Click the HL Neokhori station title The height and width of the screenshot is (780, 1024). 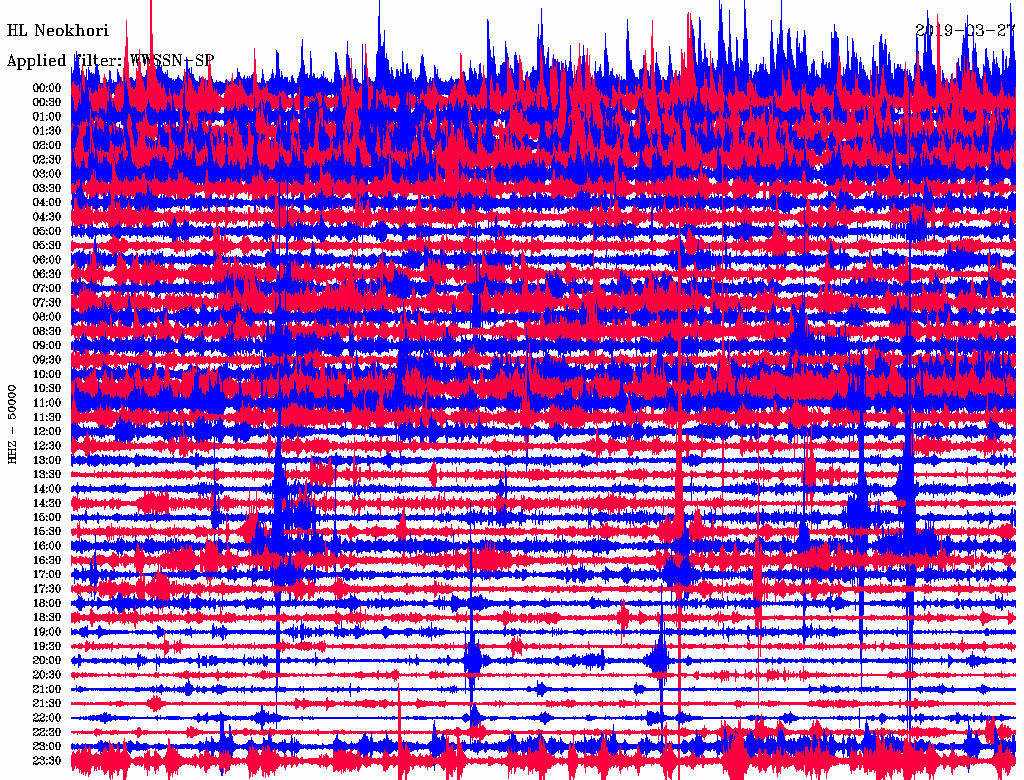(x=57, y=31)
